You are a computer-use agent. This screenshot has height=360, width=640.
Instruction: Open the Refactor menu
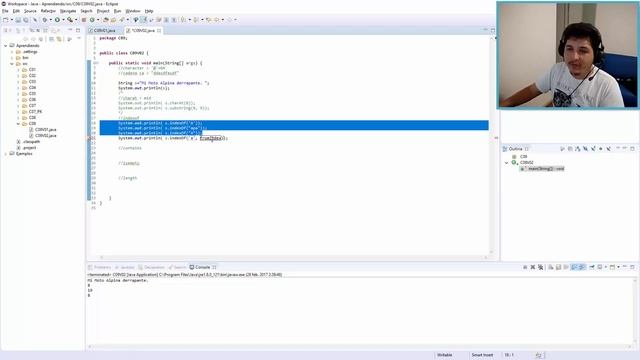(48, 11)
